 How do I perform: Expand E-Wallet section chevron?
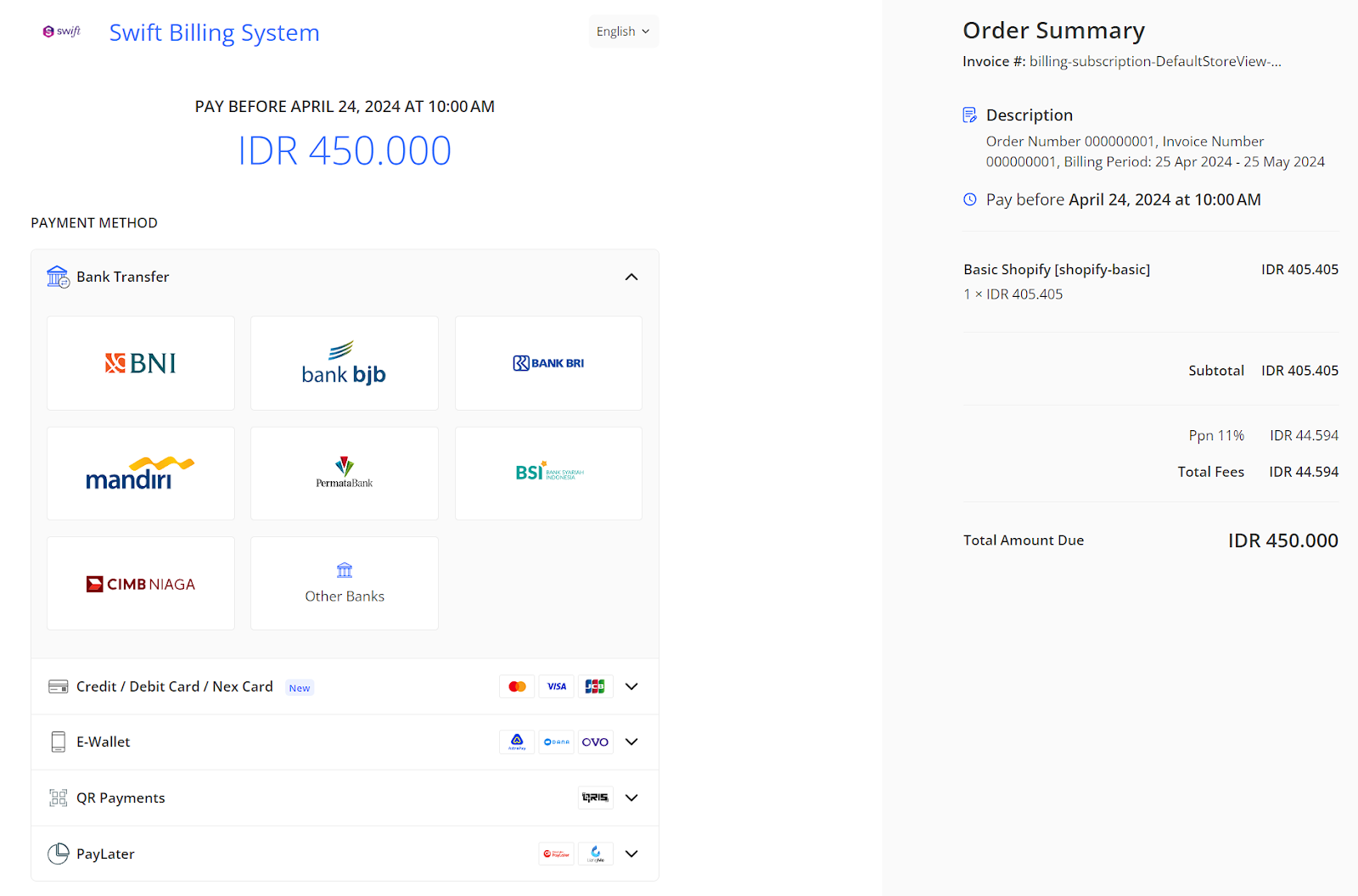coord(631,742)
